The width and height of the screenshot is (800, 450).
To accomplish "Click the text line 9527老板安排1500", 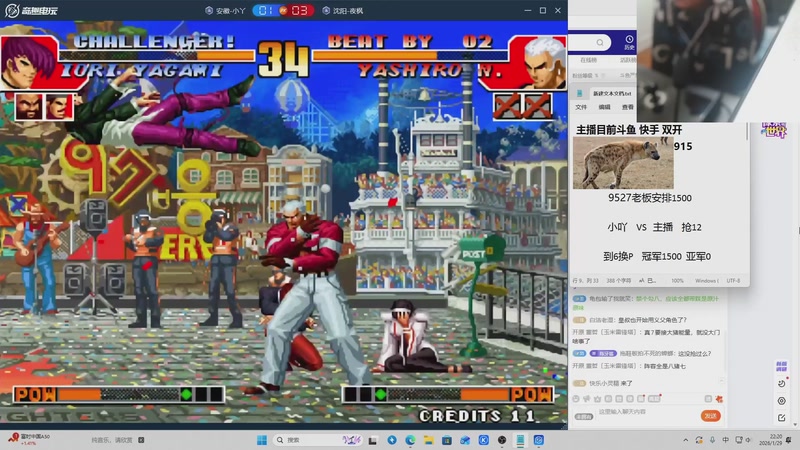I will (x=649, y=198).
